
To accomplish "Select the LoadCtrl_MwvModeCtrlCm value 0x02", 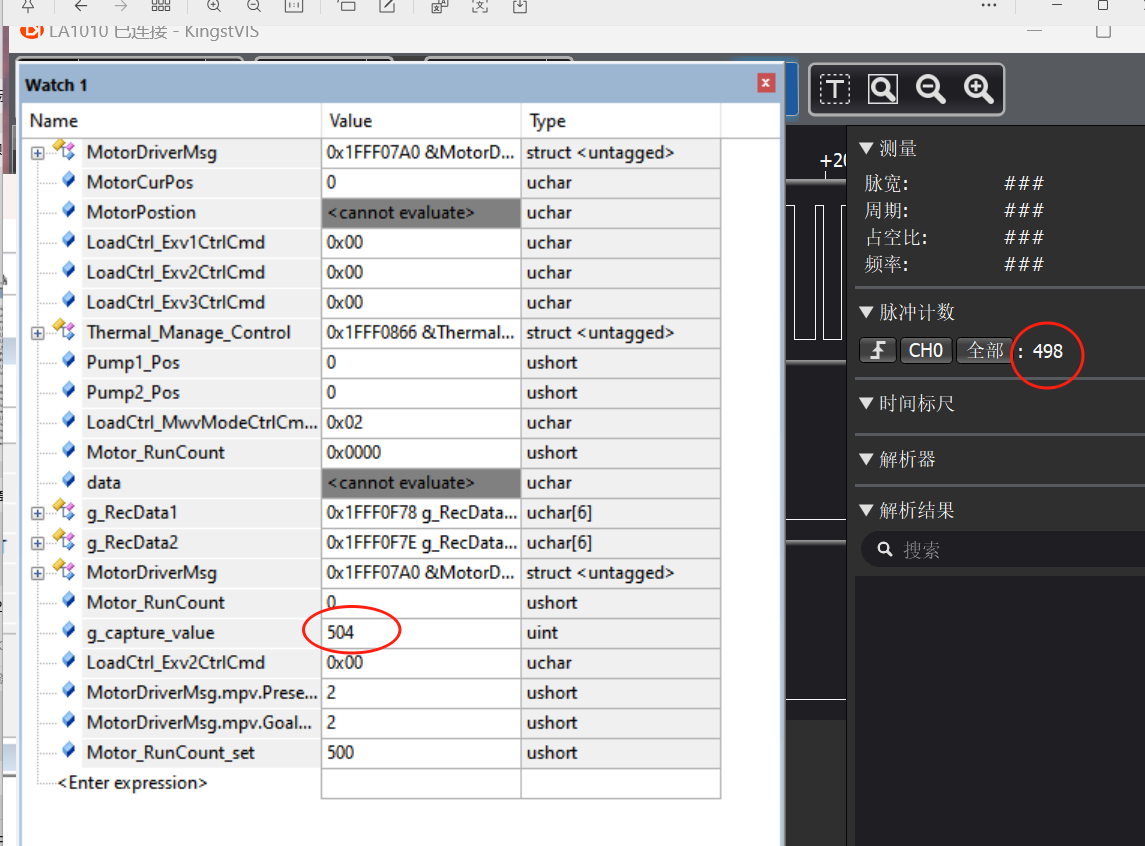I will [421, 423].
